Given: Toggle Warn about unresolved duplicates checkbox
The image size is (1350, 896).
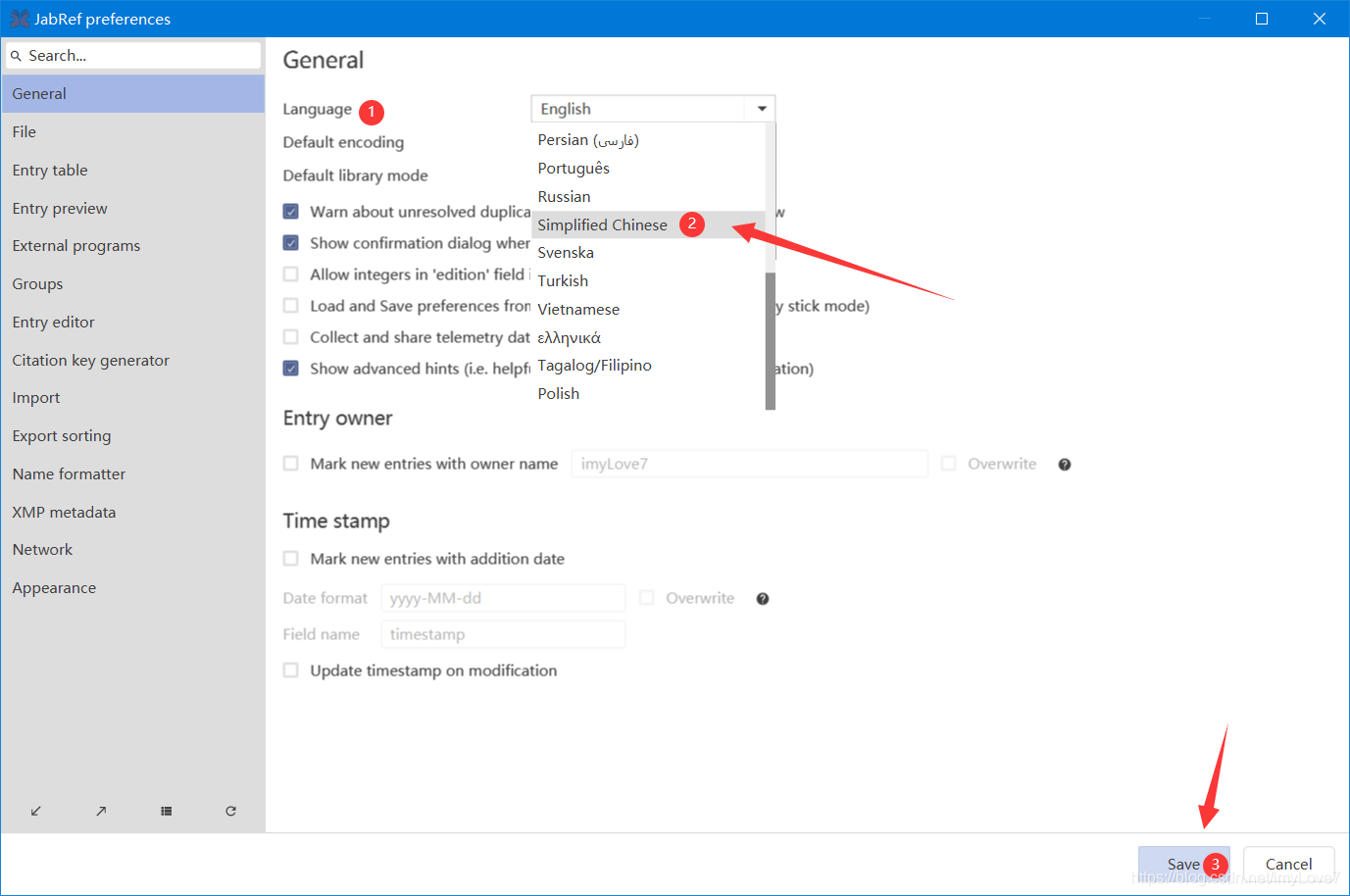Looking at the screenshot, I should (x=291, y=212).
